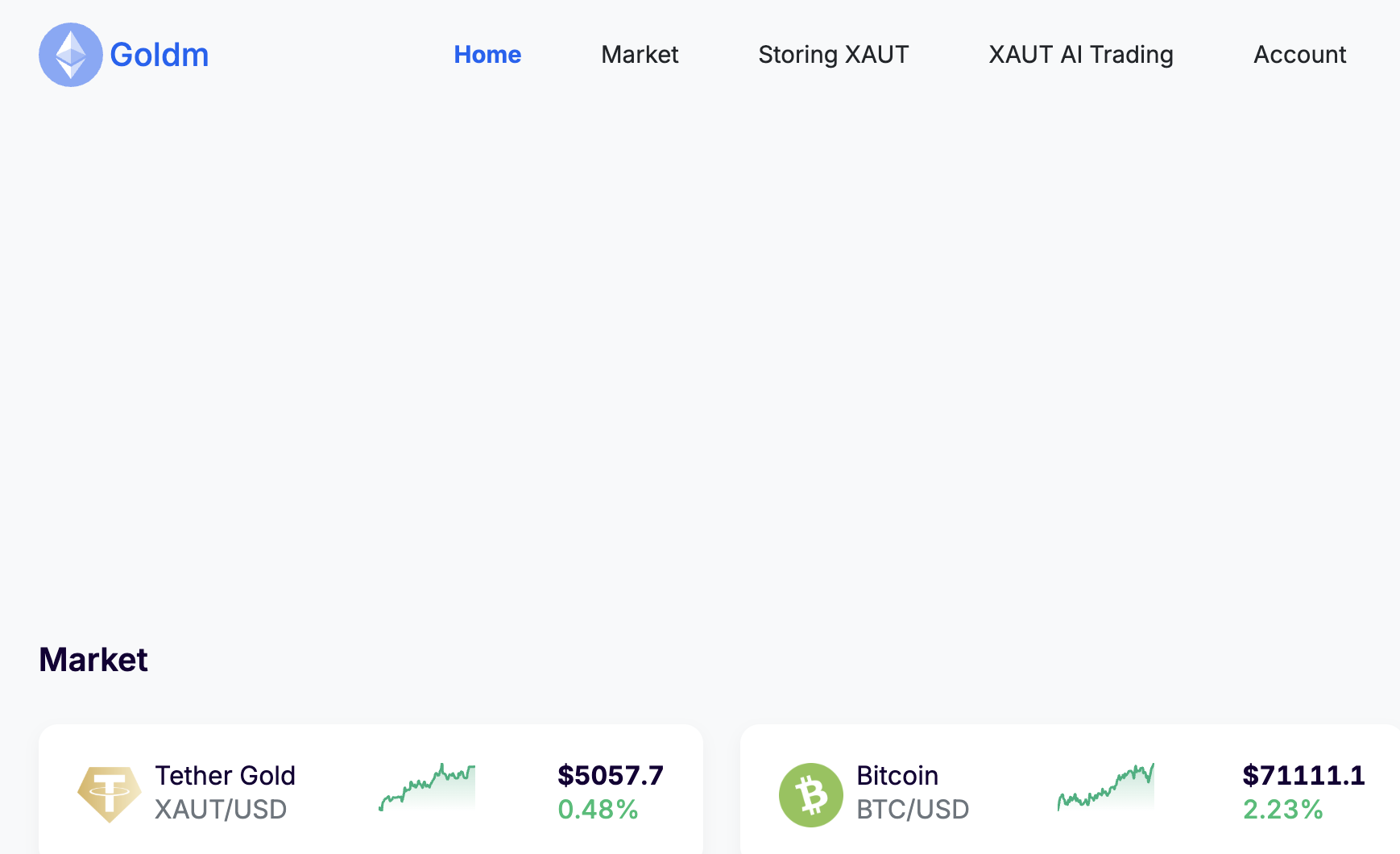1400x854 pixels.
Task: Open XAUT AI Trading page
Action: pyautogui.click(x=1080, y=55)
